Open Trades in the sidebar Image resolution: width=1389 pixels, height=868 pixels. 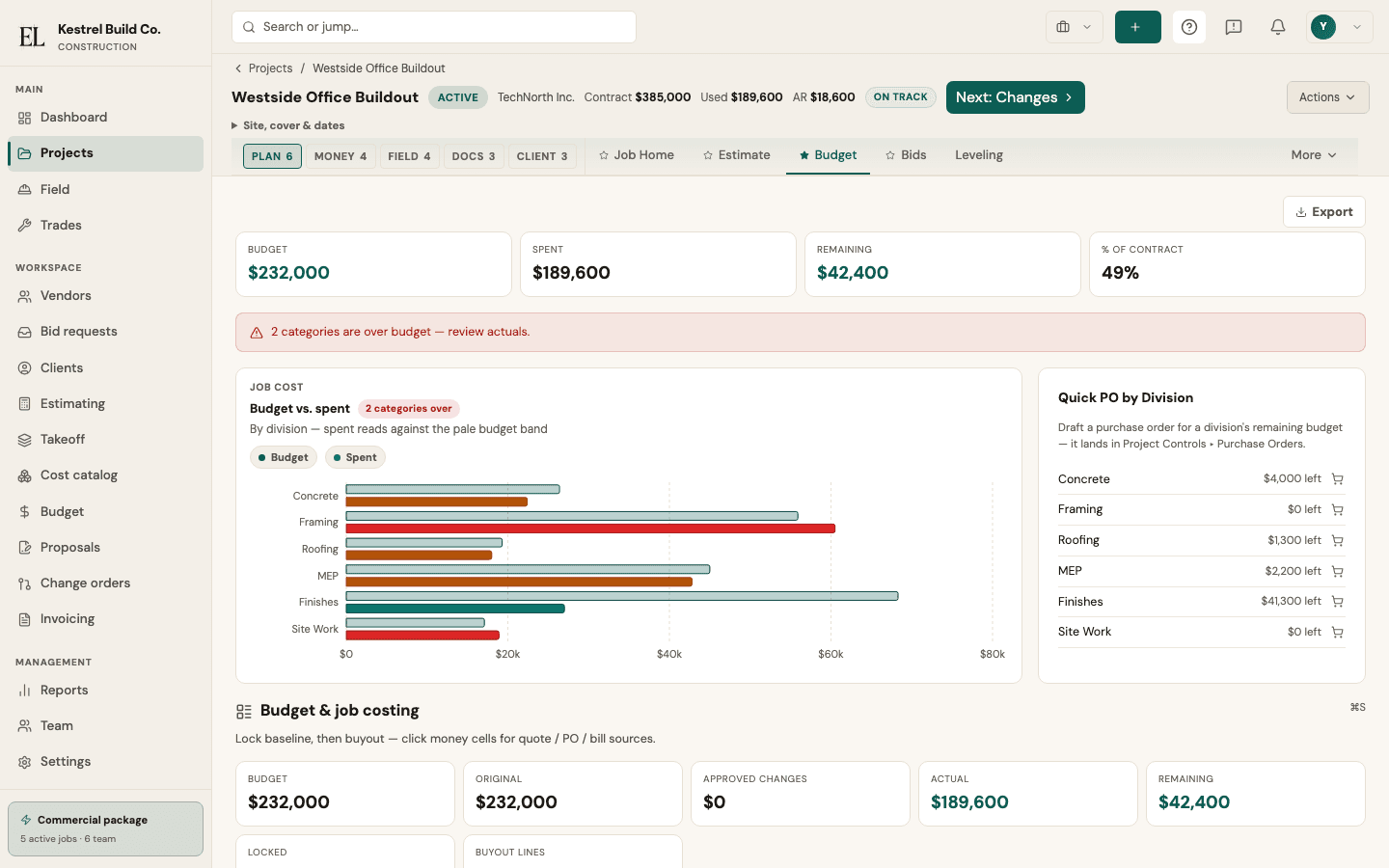pyautogui.click(x=105, y=226)
